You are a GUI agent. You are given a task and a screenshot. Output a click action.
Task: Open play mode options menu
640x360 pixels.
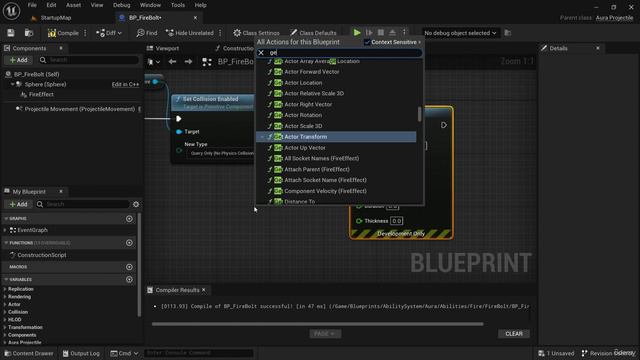point(404,33)
